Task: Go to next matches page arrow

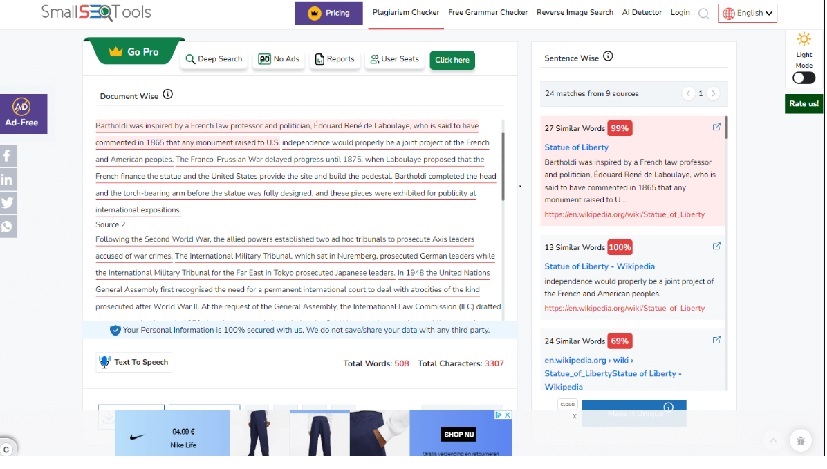Action: [713, 93]
